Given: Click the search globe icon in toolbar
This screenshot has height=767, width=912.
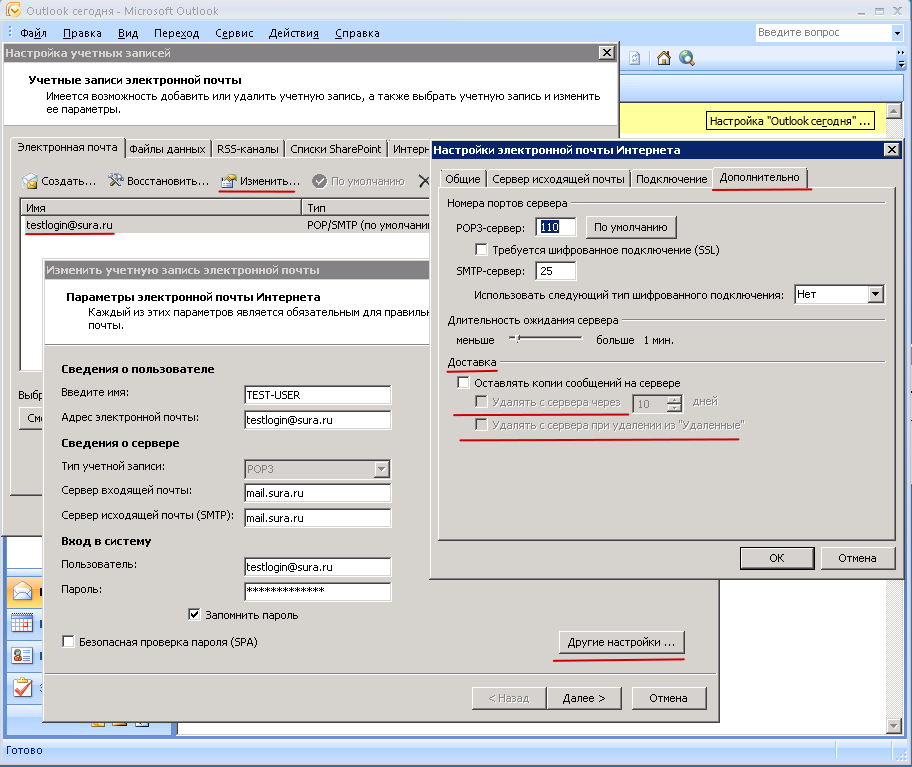Looking at the screenshot, I should 687,58.
